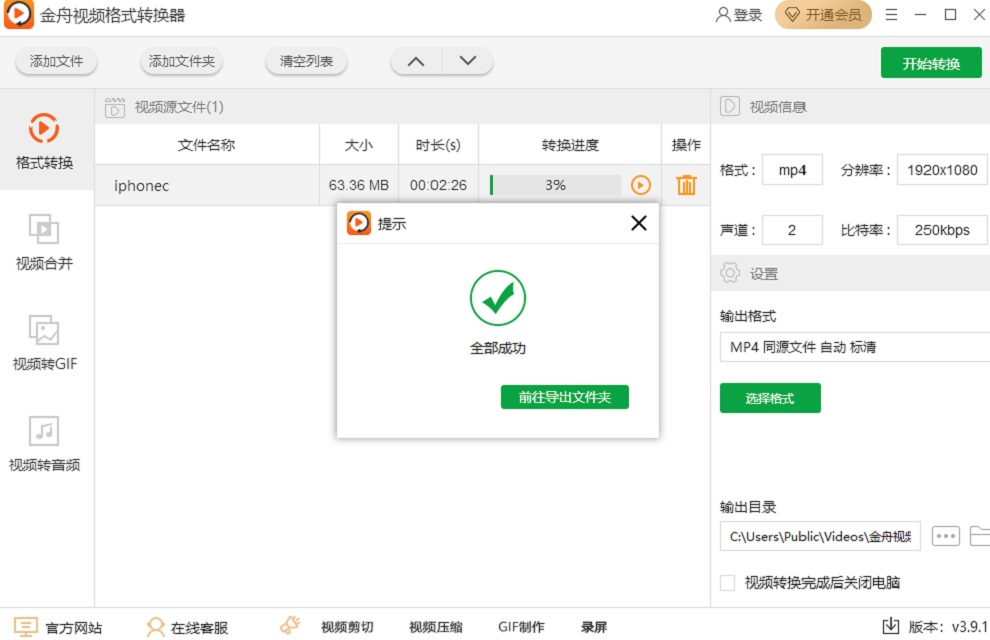Click the move-up chevron in the toolbar
Image resolution: width=990 pixels, height=640 pixels.
[x=416, y=60]
